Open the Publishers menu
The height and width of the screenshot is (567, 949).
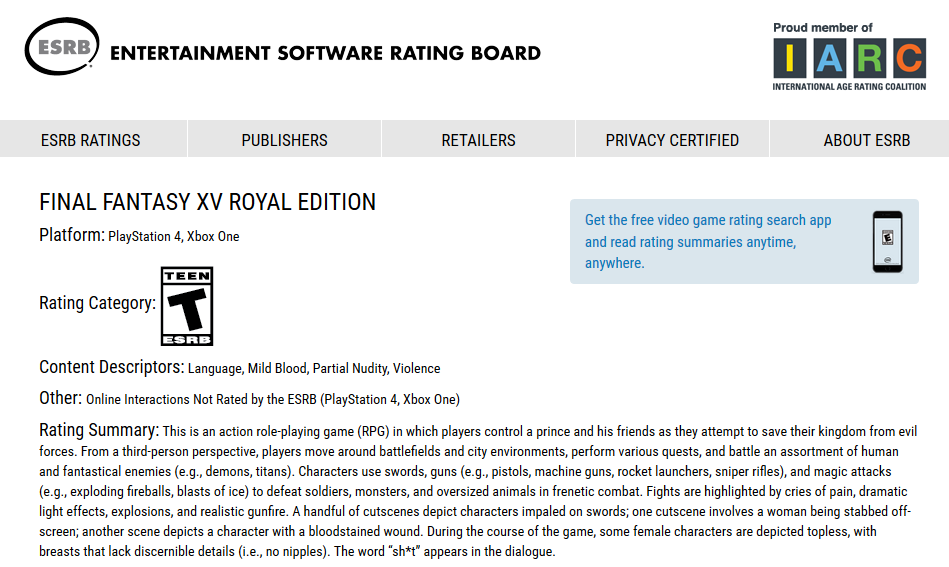tap(284, 140)
